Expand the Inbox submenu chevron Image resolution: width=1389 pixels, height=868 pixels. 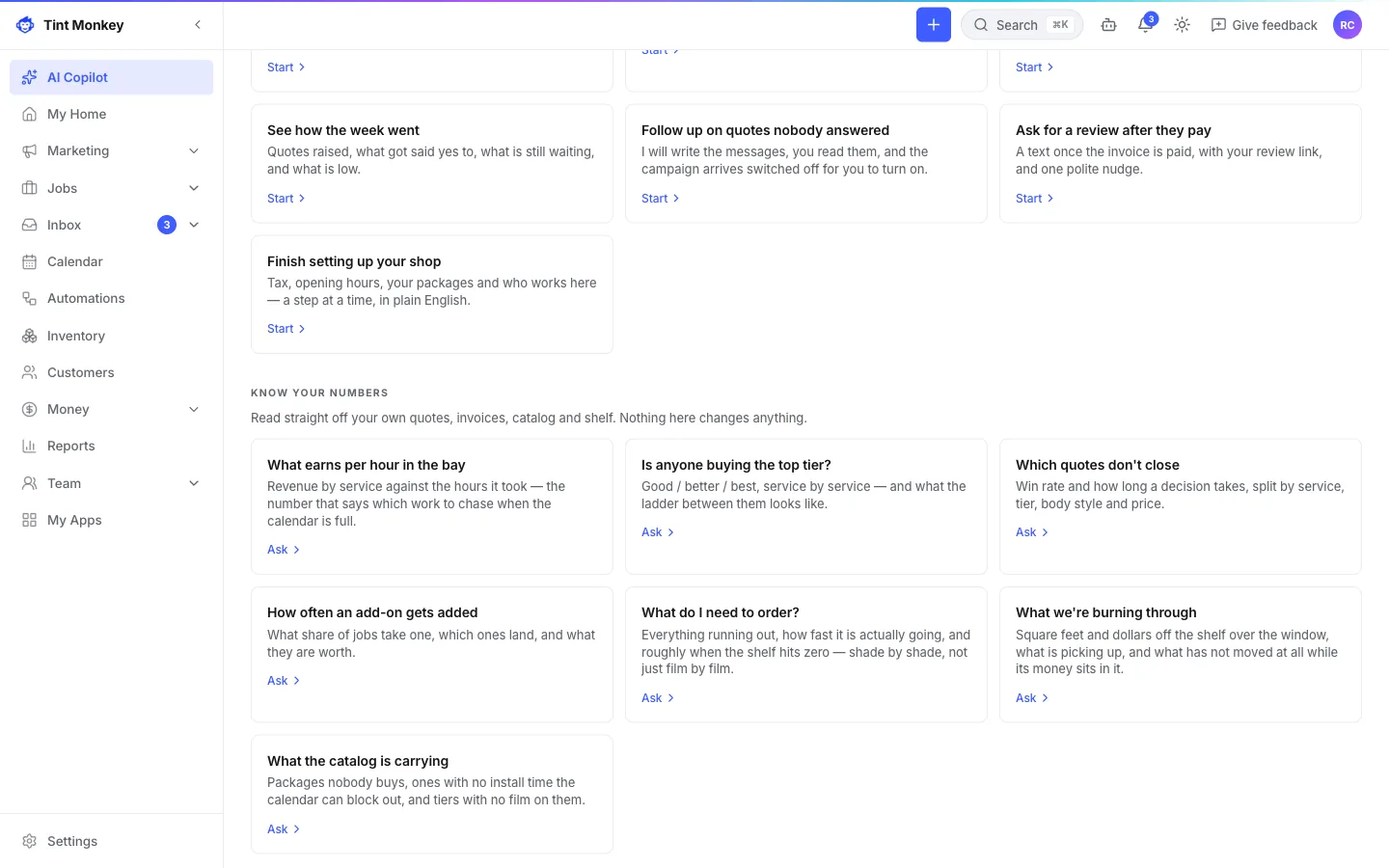pyautogui.click(x=194, y=225)
